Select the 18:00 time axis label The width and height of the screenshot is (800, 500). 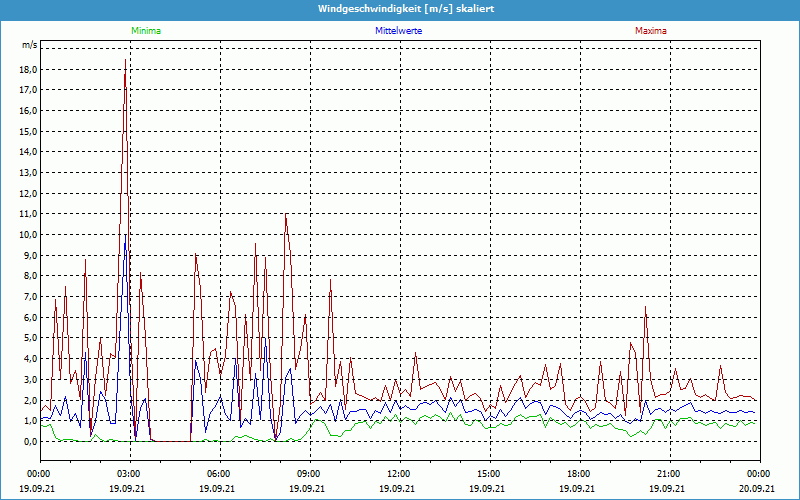579,473
